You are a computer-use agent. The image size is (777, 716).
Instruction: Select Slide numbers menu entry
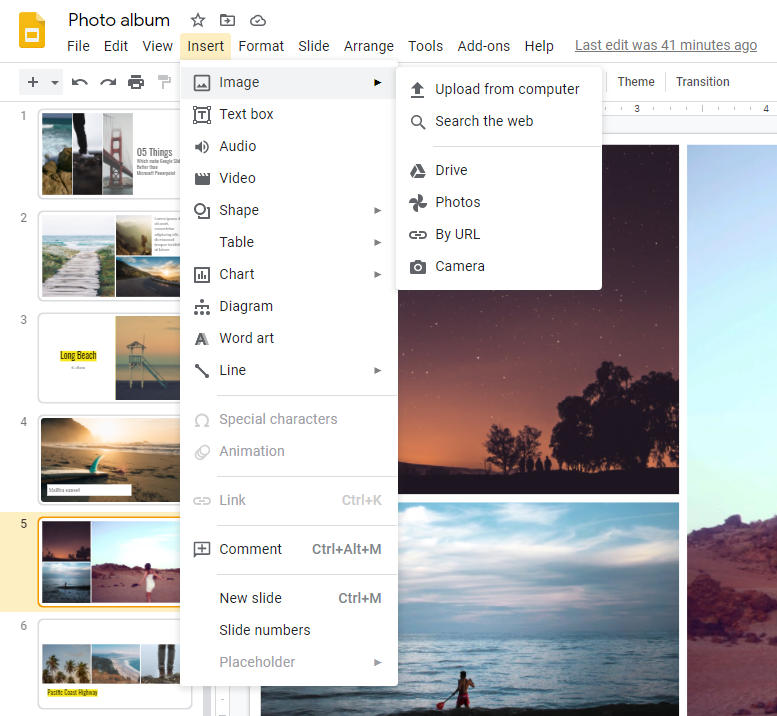tap(289, 630)
